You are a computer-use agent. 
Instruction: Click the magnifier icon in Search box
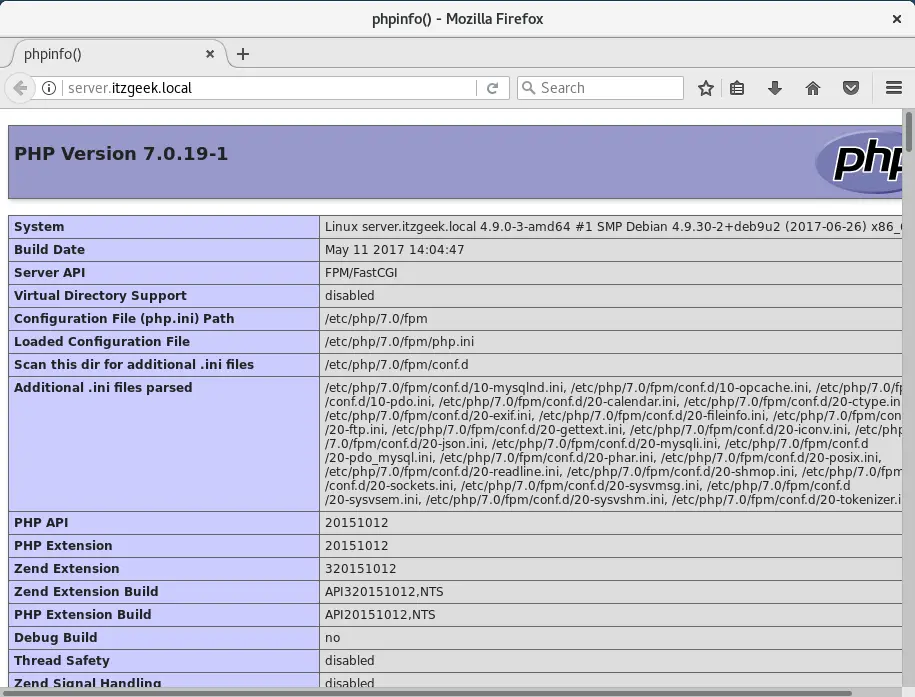coord(528,88)
